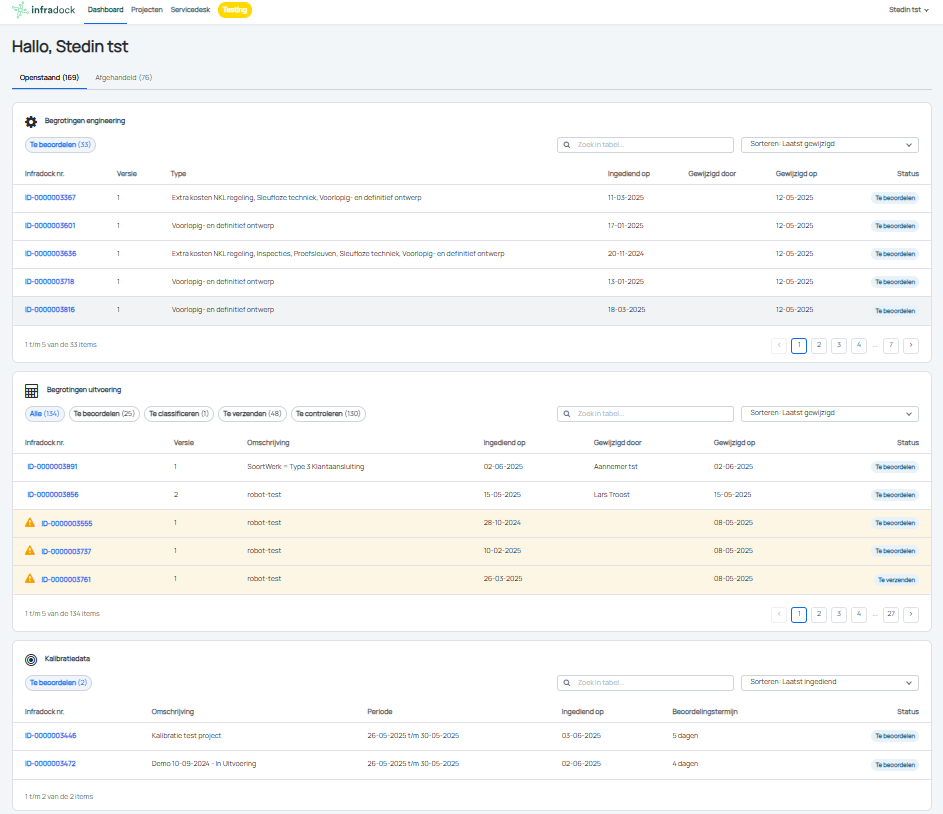Open Kalibratiedata sort dropdown Laatst ingediend
The image size is (943, 814).
click(x=829, y=682)
